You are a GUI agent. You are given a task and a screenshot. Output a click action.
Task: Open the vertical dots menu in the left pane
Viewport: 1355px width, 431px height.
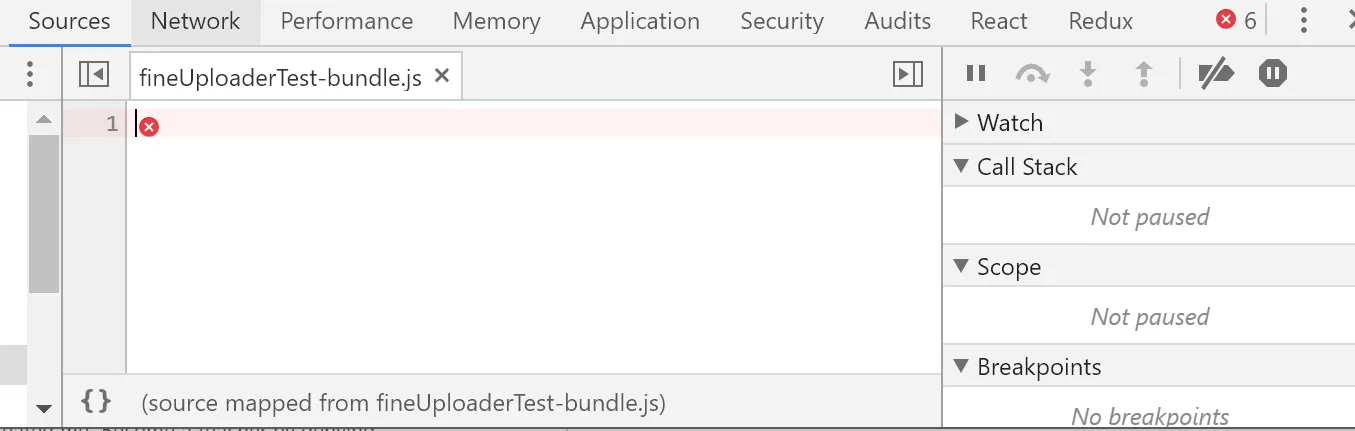[x=30, y=73]
